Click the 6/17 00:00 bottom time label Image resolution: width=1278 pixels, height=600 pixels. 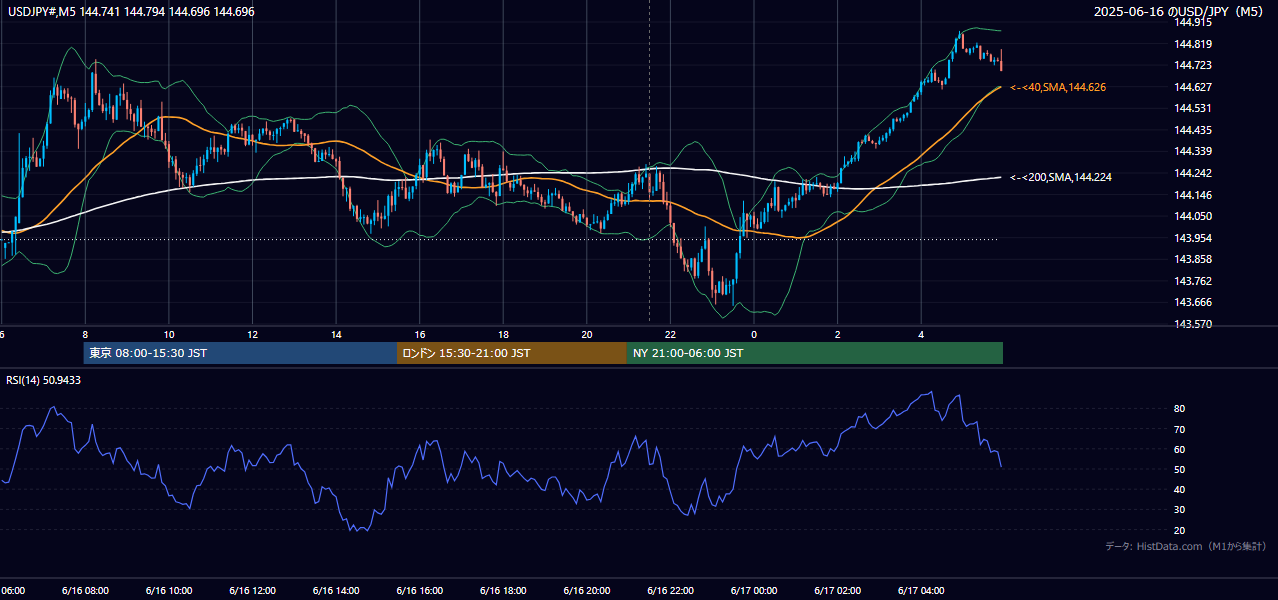754,590
